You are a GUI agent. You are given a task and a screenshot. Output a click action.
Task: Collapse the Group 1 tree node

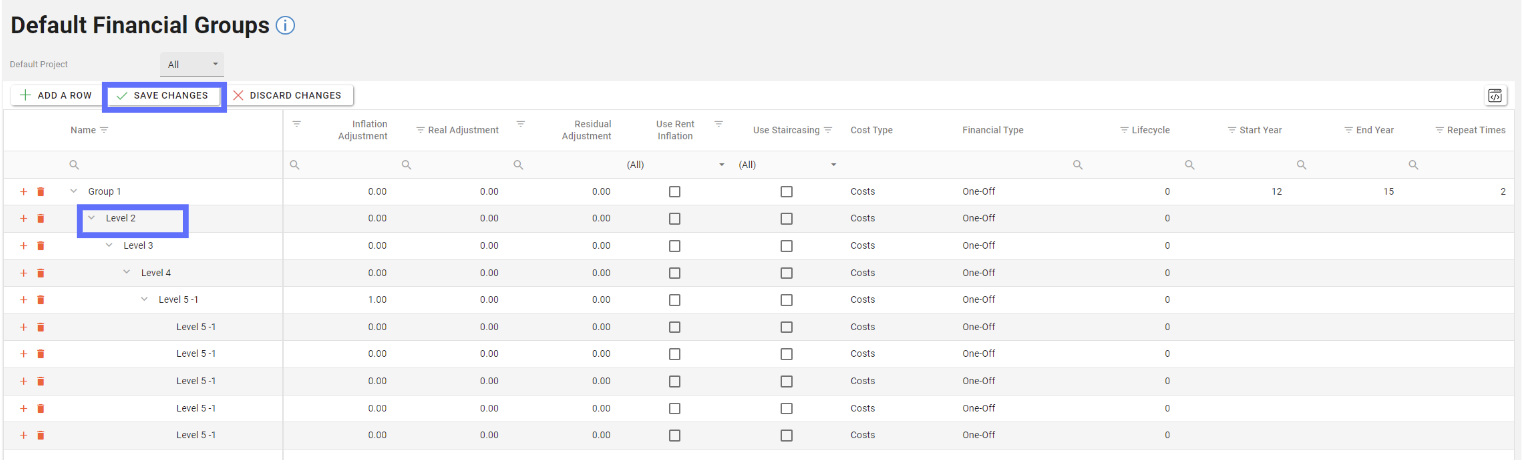tap(74, 191)
